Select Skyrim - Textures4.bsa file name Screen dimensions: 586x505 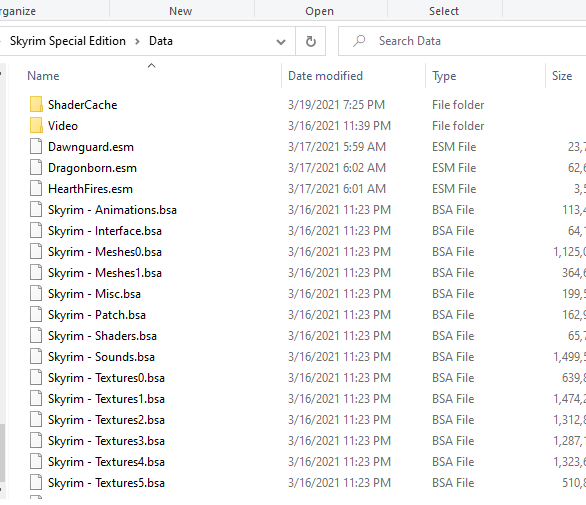point(106,462)
